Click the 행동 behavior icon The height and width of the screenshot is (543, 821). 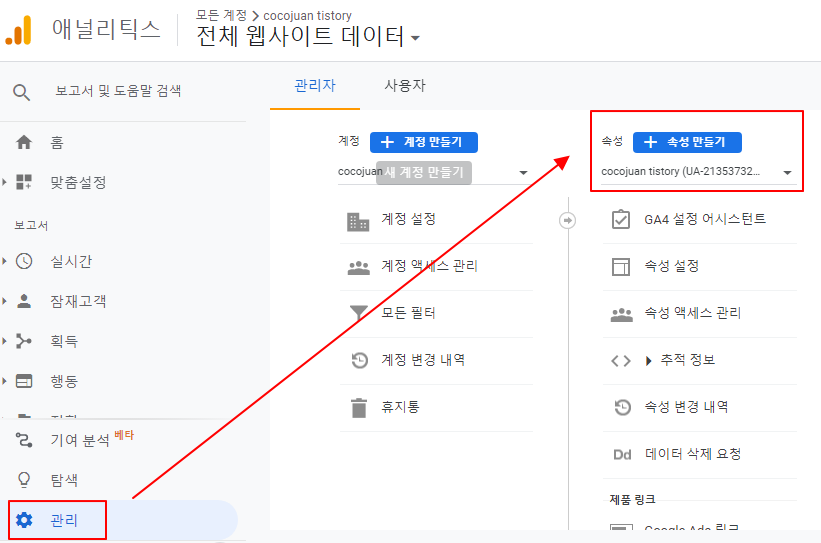point(24,381)
